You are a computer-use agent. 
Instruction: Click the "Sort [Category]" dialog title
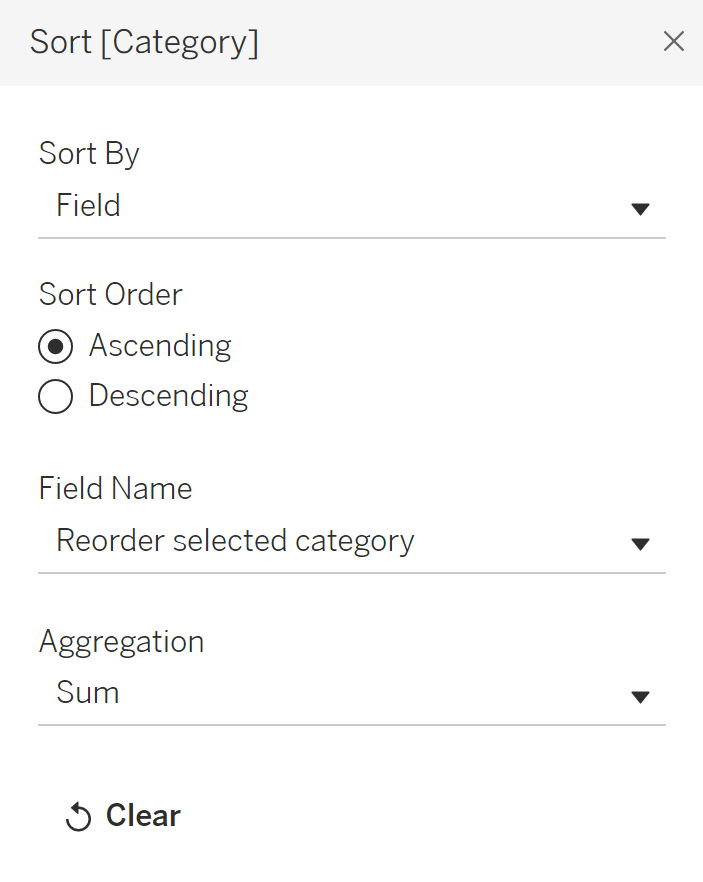(144, 42)
